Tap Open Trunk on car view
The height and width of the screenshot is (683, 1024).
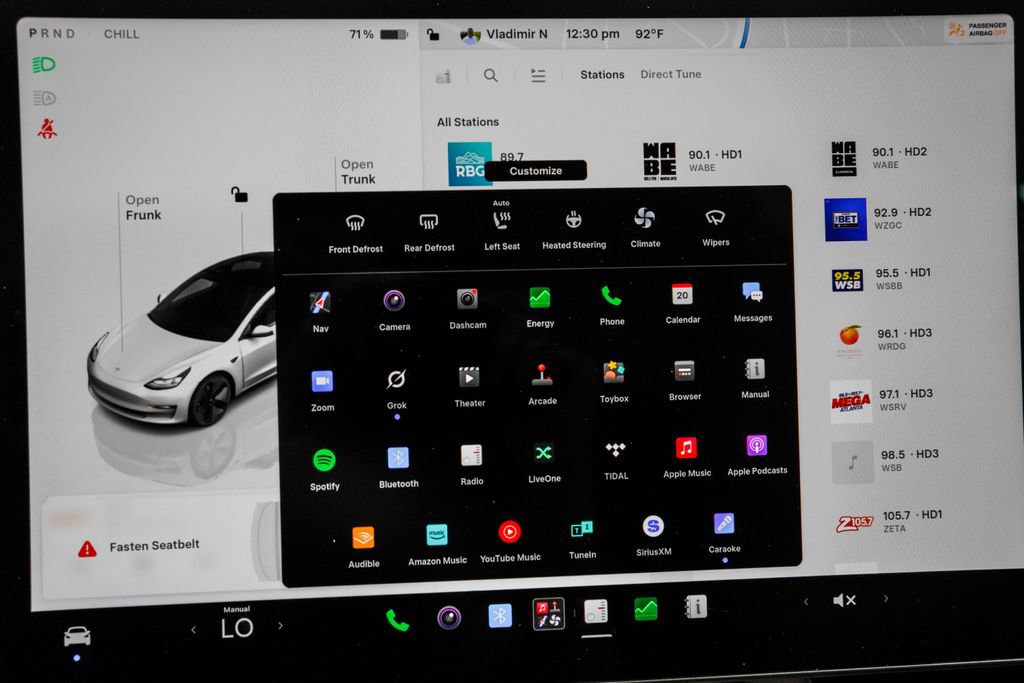tap(358, 172)
